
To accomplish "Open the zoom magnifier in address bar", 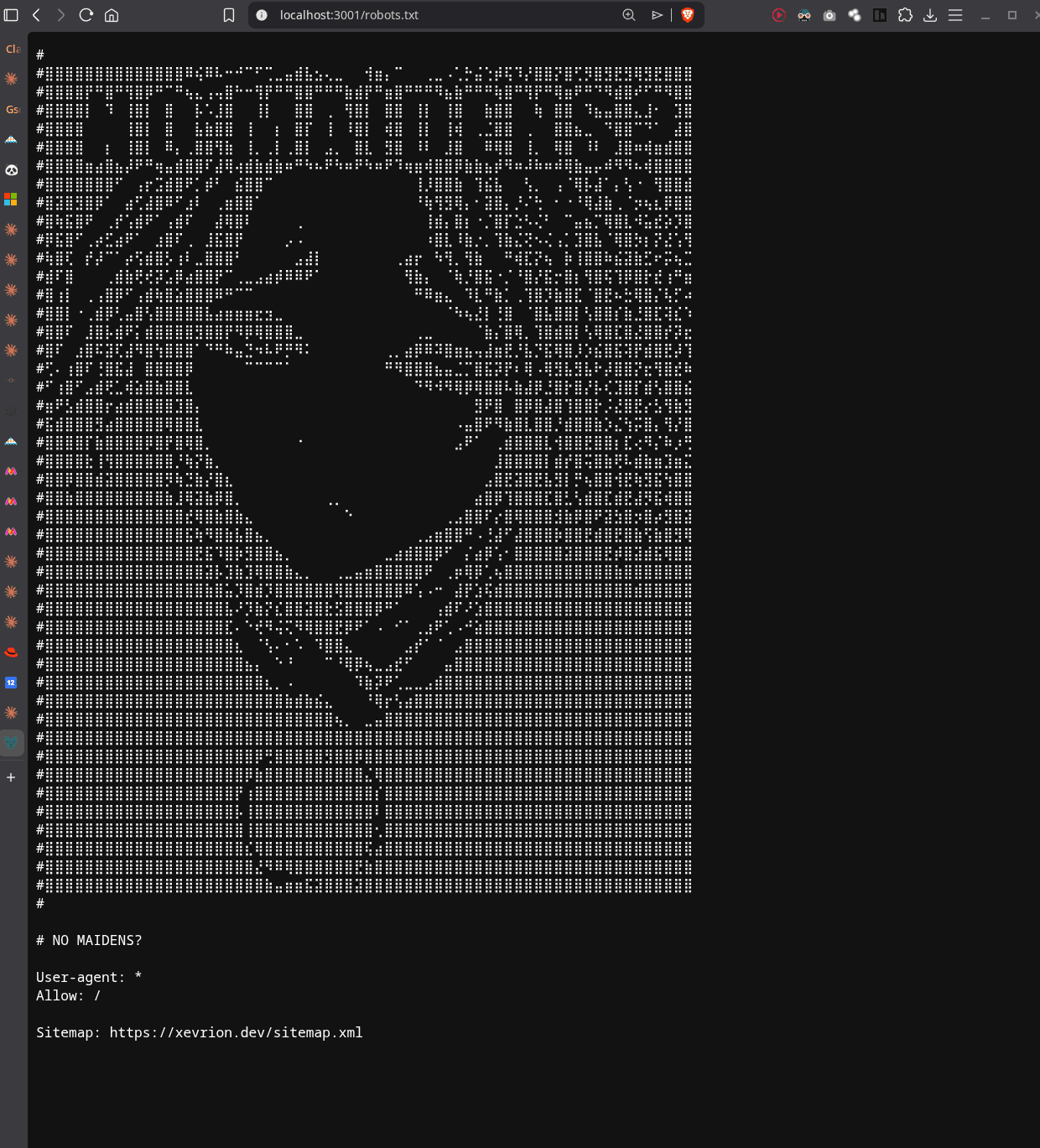I will (629, 15).
